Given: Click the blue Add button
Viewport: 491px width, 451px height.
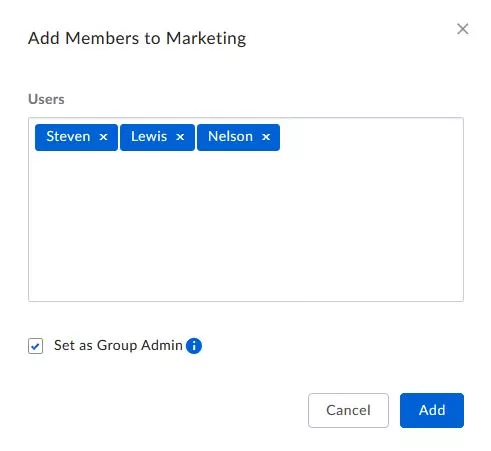Looking at the screenshot, I should click(432, 410).
